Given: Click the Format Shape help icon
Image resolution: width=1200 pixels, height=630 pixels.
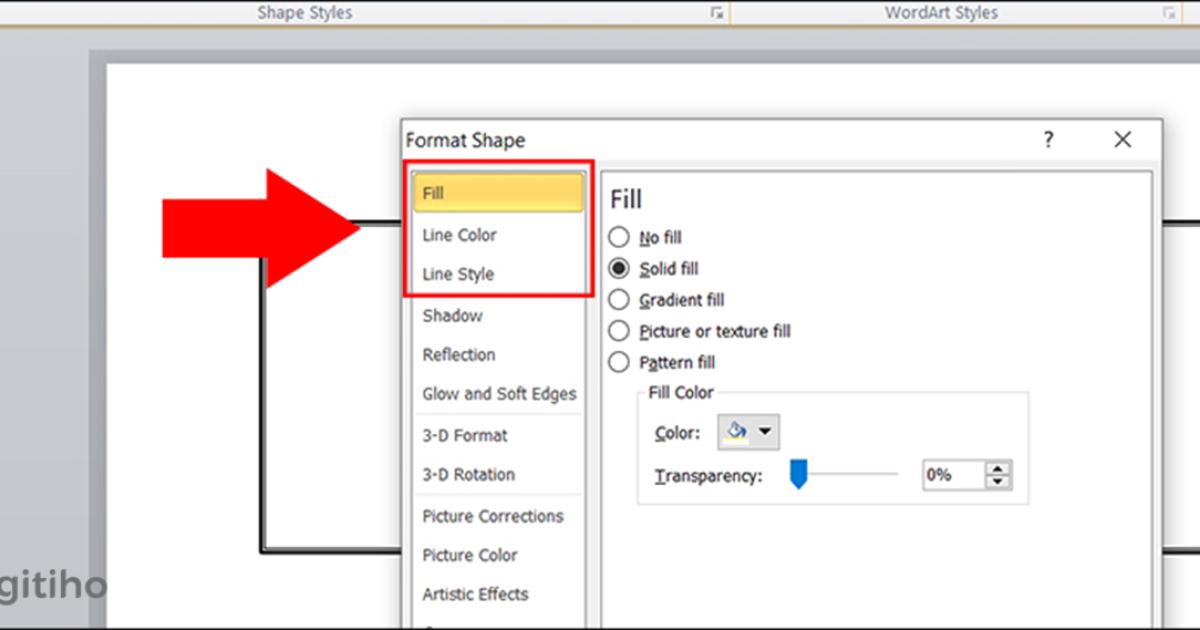Looking at the screenshot, I should (1048, 140).
